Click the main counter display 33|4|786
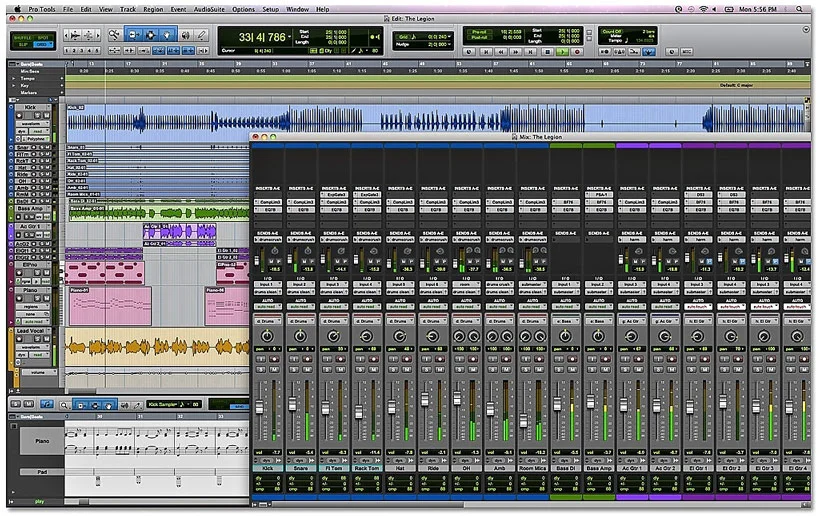The height and width of the screenshot is (516, 820). [x=262, y=37]
